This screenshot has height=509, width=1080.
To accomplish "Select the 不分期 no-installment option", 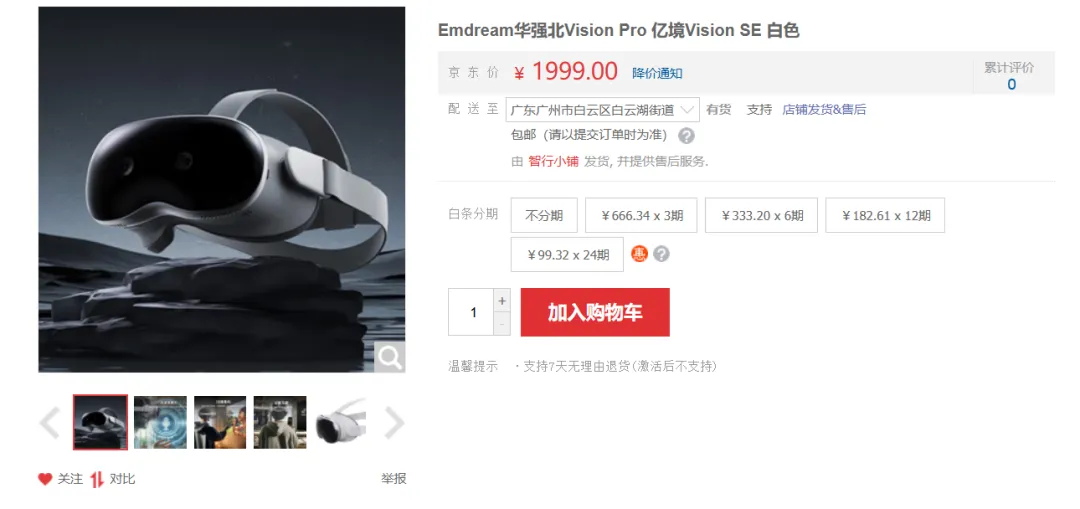I will pyautogui.click(x=544, y=216).
